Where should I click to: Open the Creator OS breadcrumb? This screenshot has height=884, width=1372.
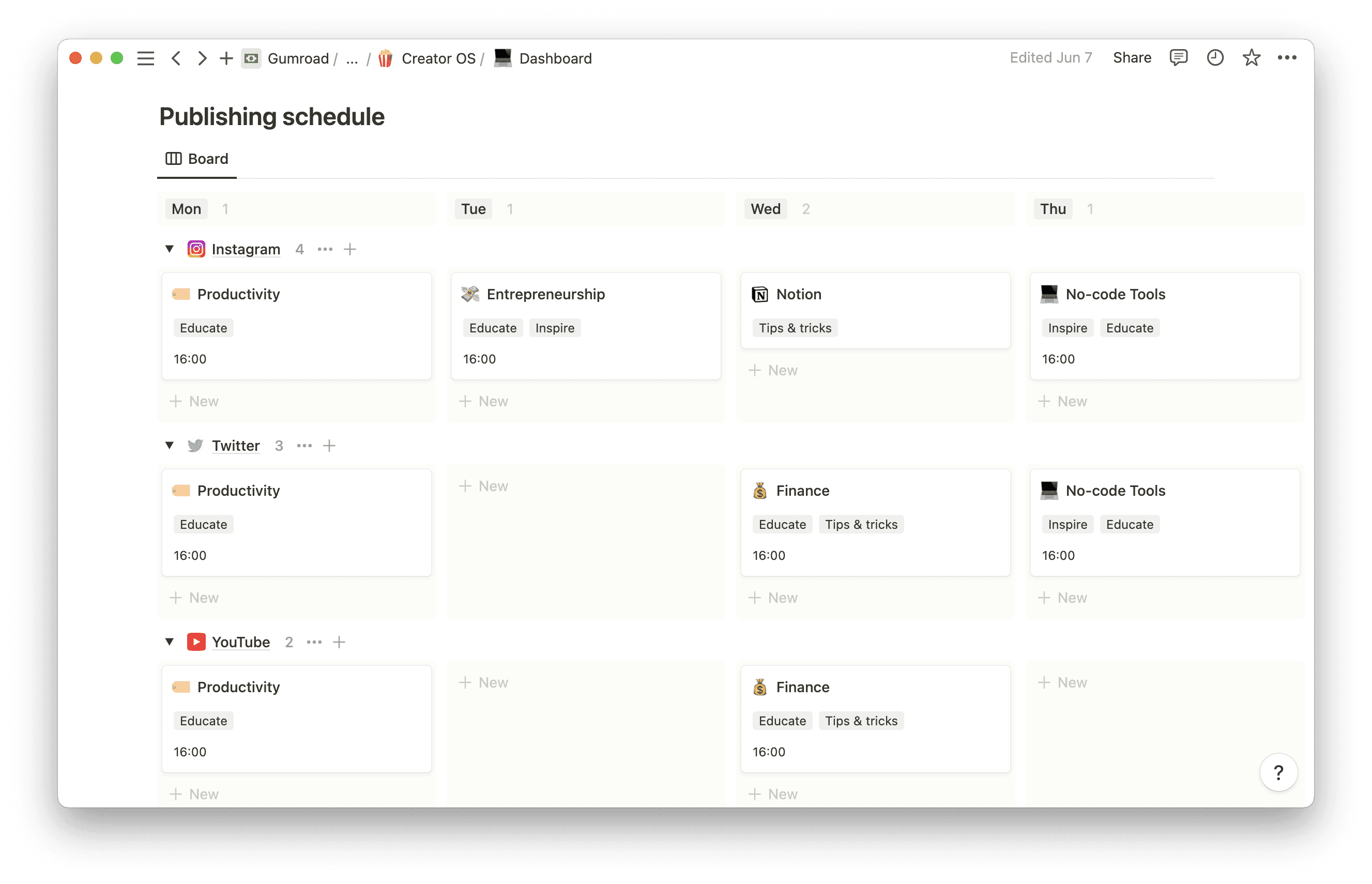438,58
